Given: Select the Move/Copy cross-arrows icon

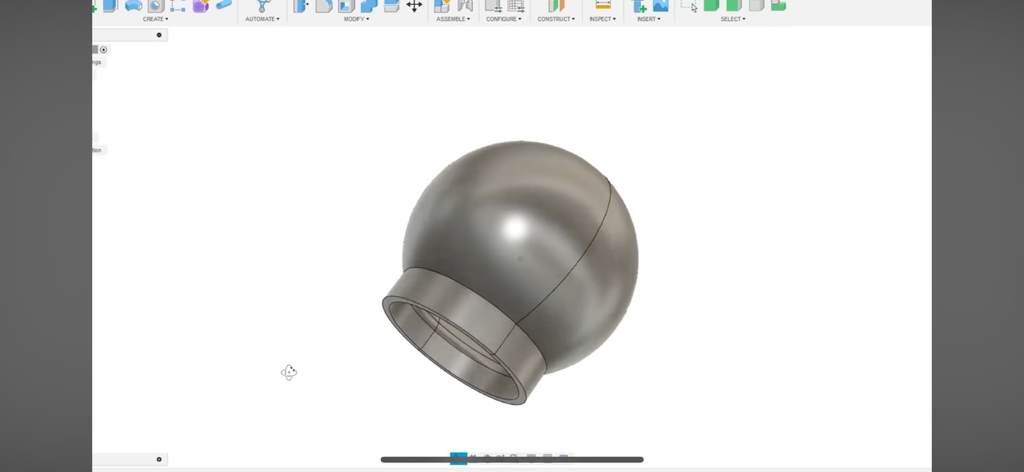Looking at the screenshot, I should (414, 6).
